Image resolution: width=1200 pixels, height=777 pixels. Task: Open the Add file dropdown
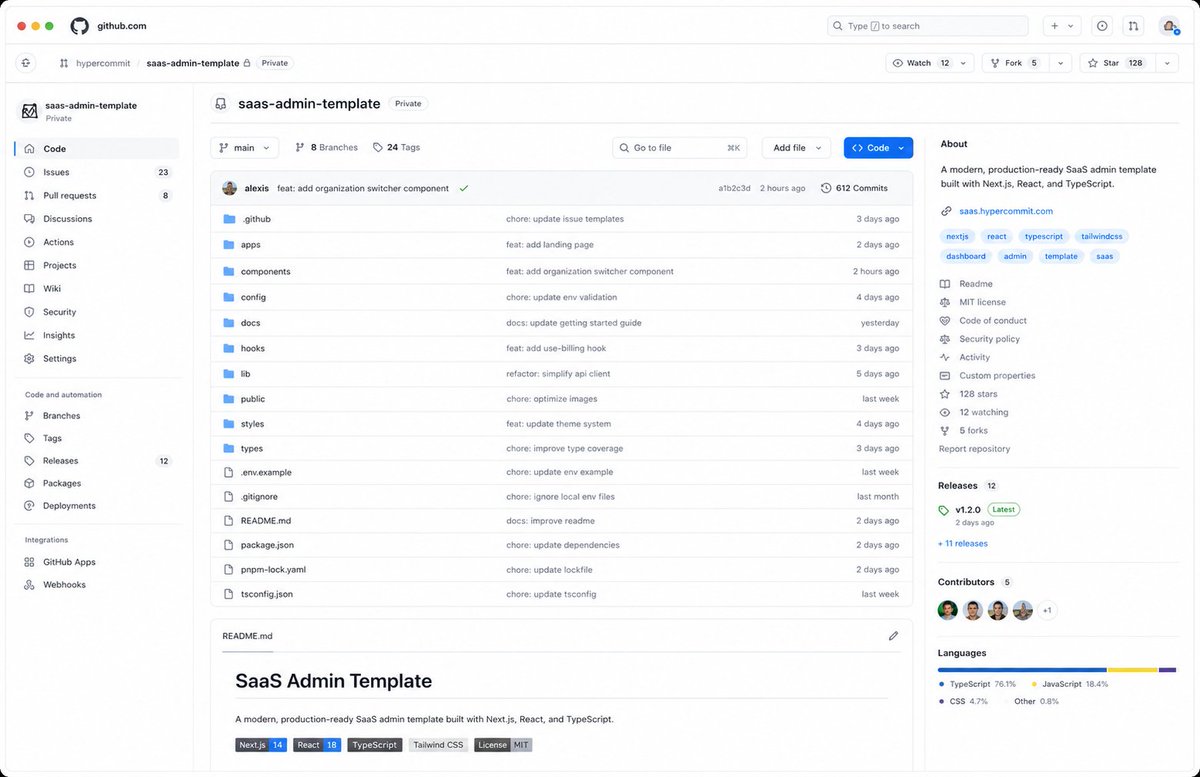[x=796, y=148]
